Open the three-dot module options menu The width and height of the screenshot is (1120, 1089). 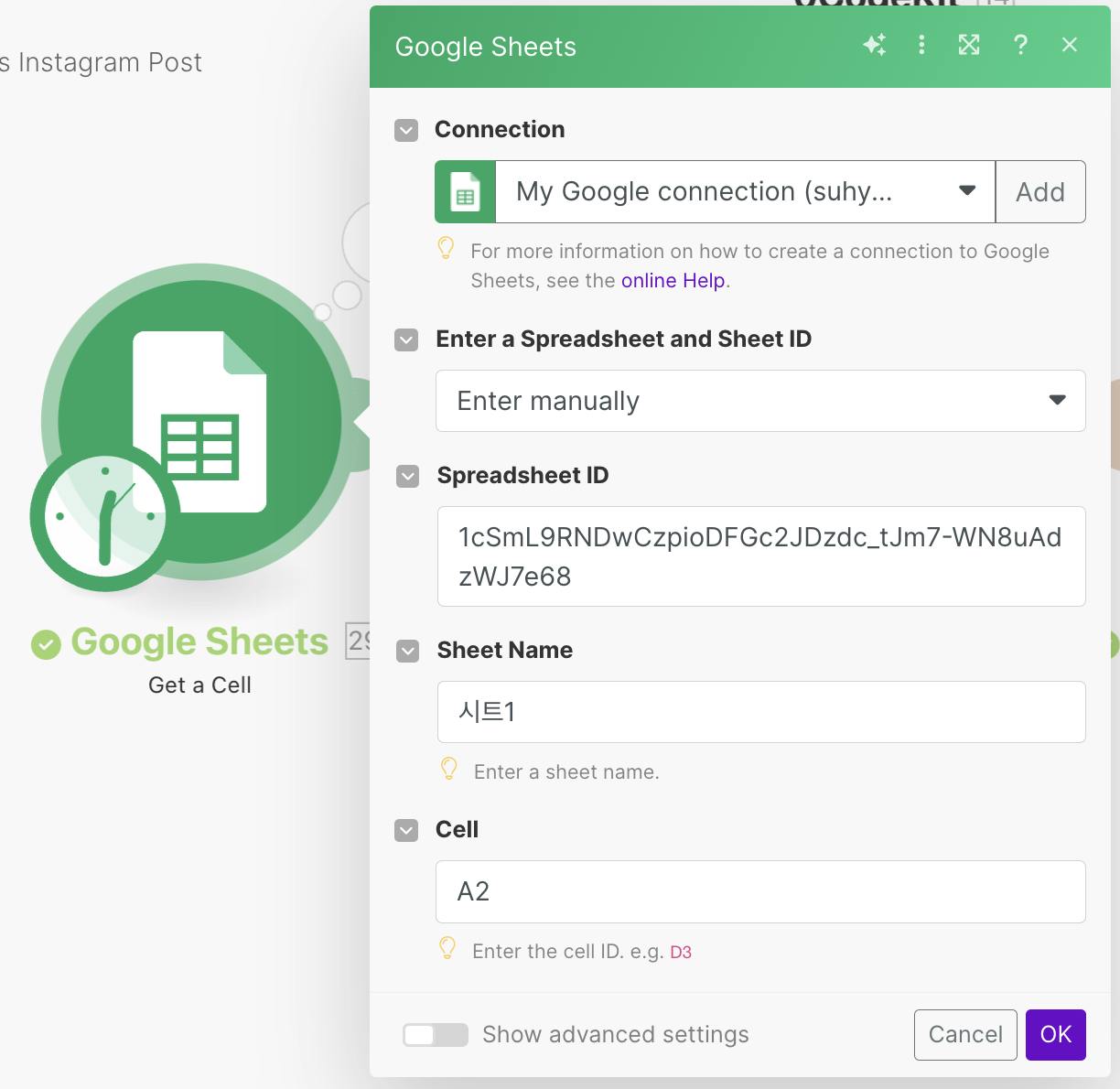pyautogui.click(x=921, y=45)
